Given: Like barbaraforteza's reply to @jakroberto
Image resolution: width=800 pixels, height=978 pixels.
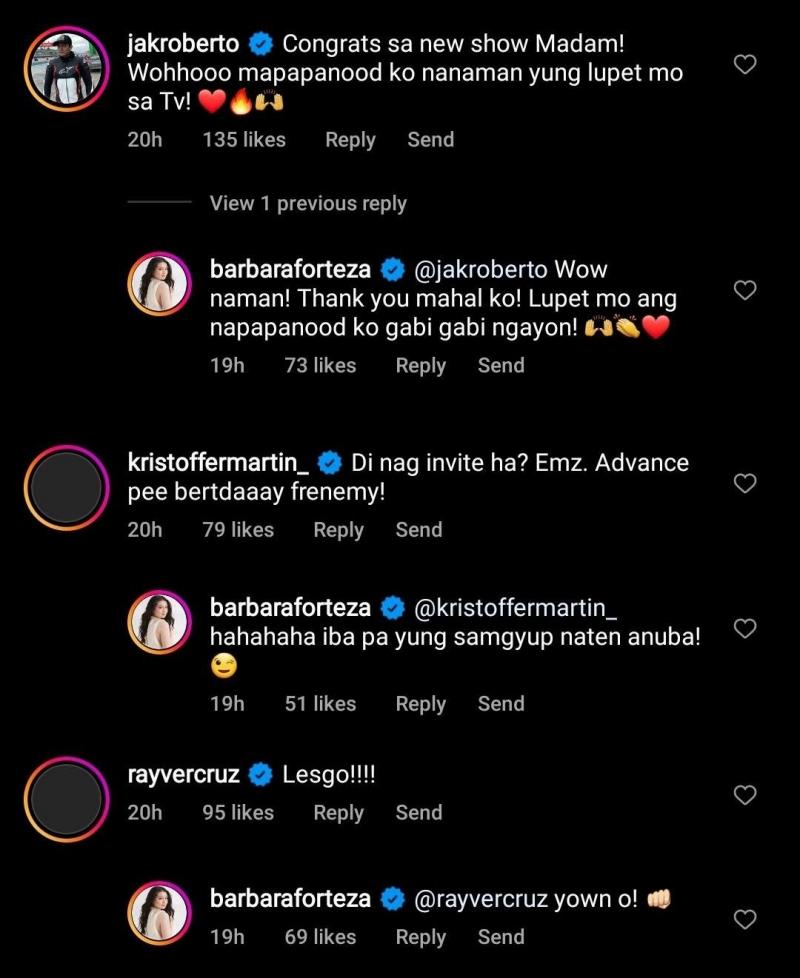Looking at the screenshot, I should (745, 291).
